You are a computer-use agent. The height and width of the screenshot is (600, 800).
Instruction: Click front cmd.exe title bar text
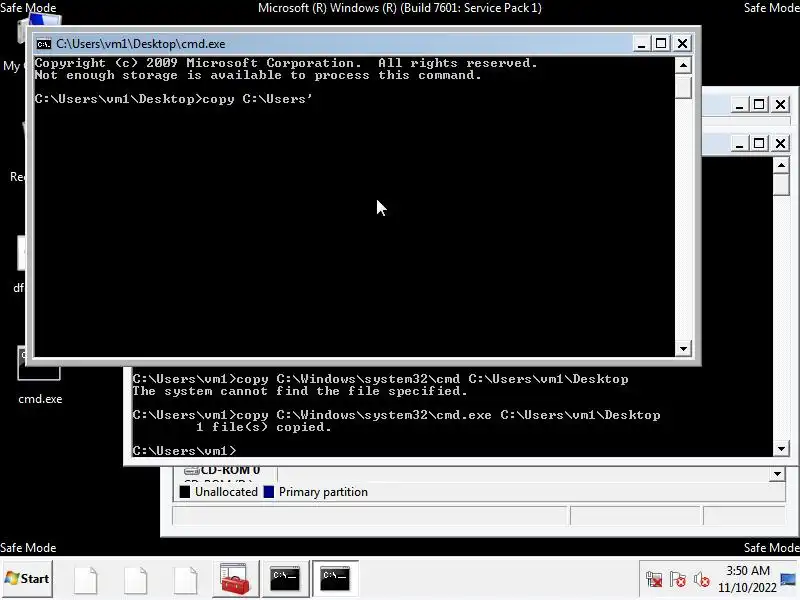coord(141,44)
